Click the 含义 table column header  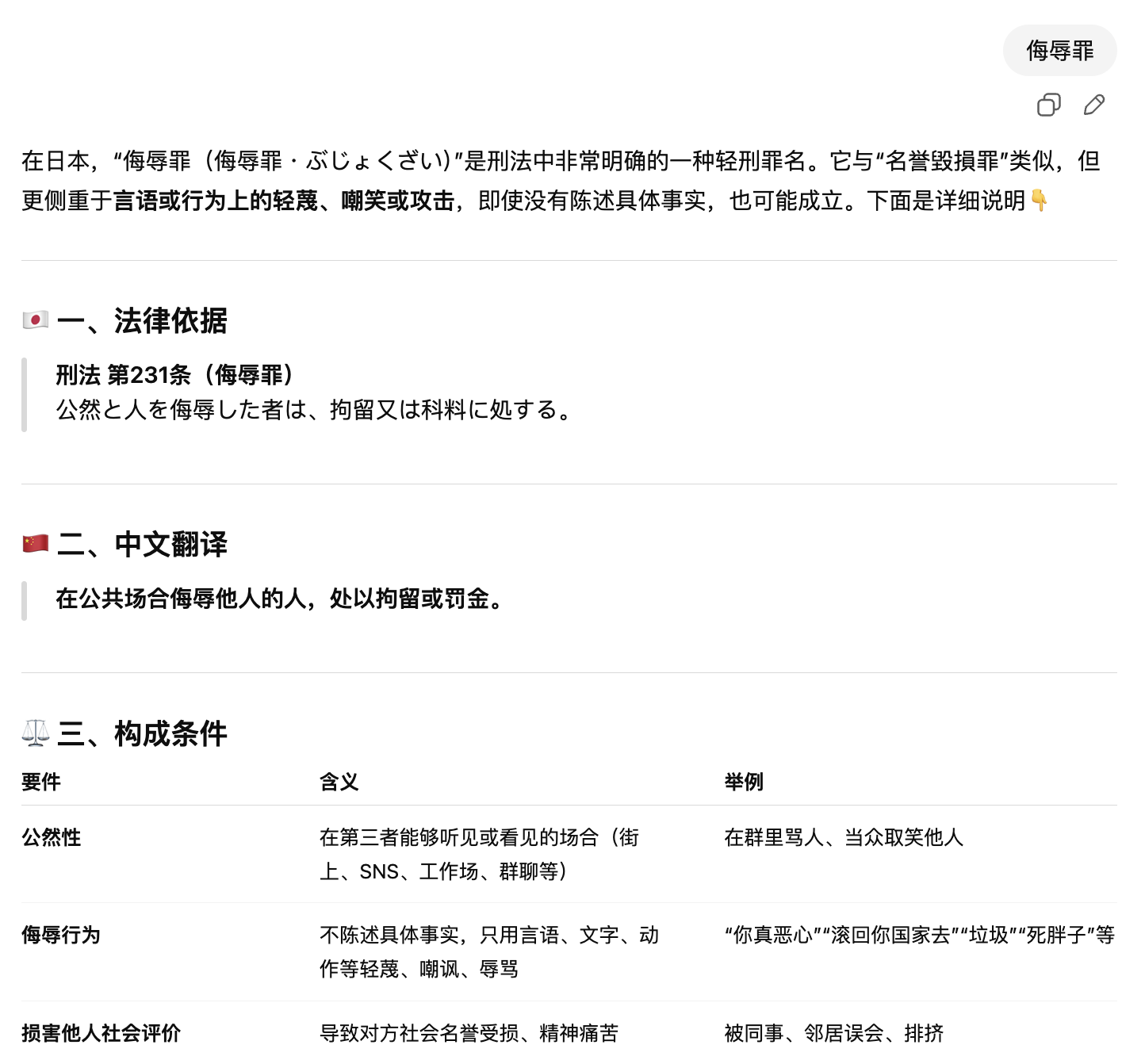click(x=339, y=782)
